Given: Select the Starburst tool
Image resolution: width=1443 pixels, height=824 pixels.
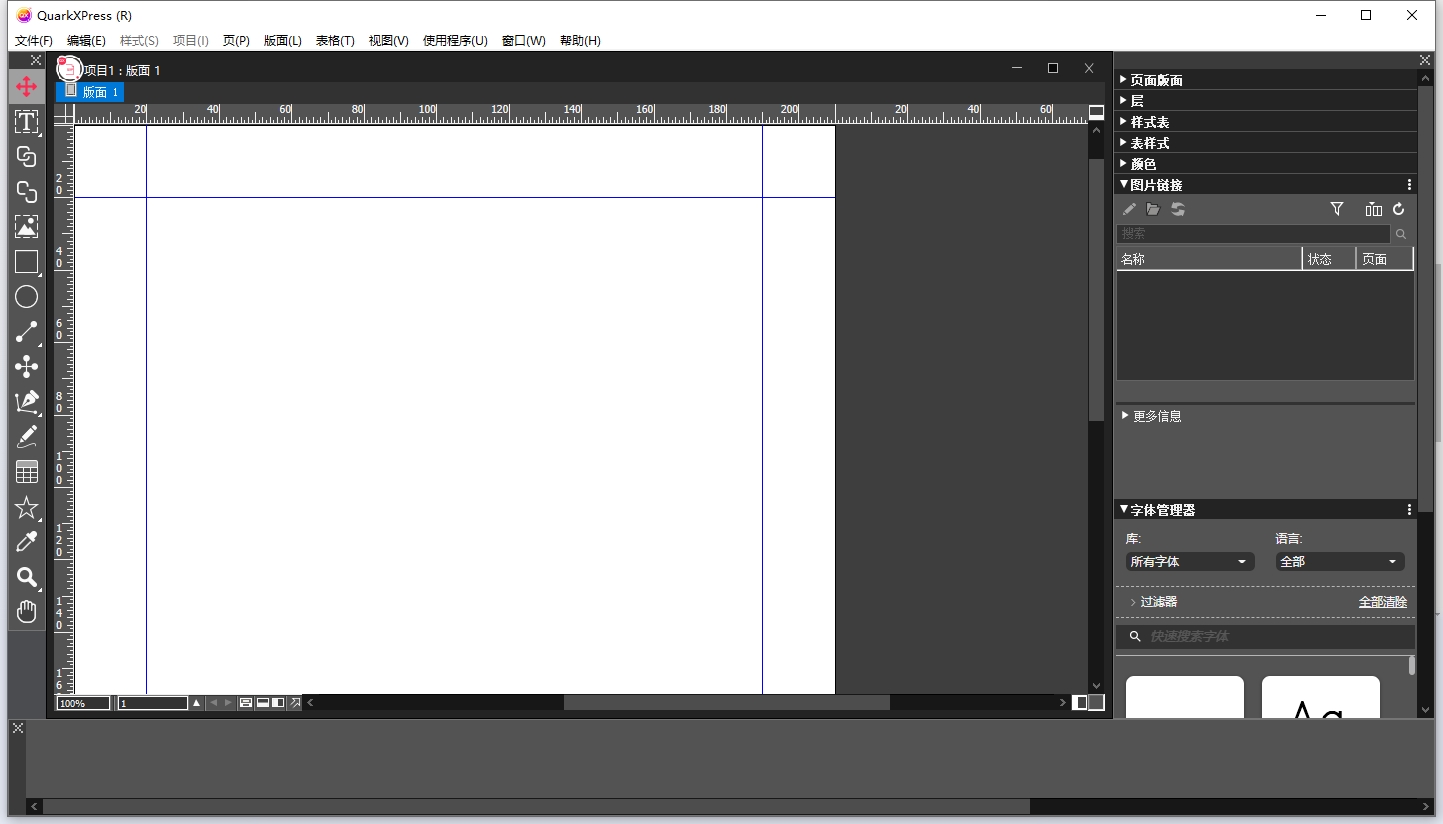Looking at the screenshot, I should pos(27,507).
